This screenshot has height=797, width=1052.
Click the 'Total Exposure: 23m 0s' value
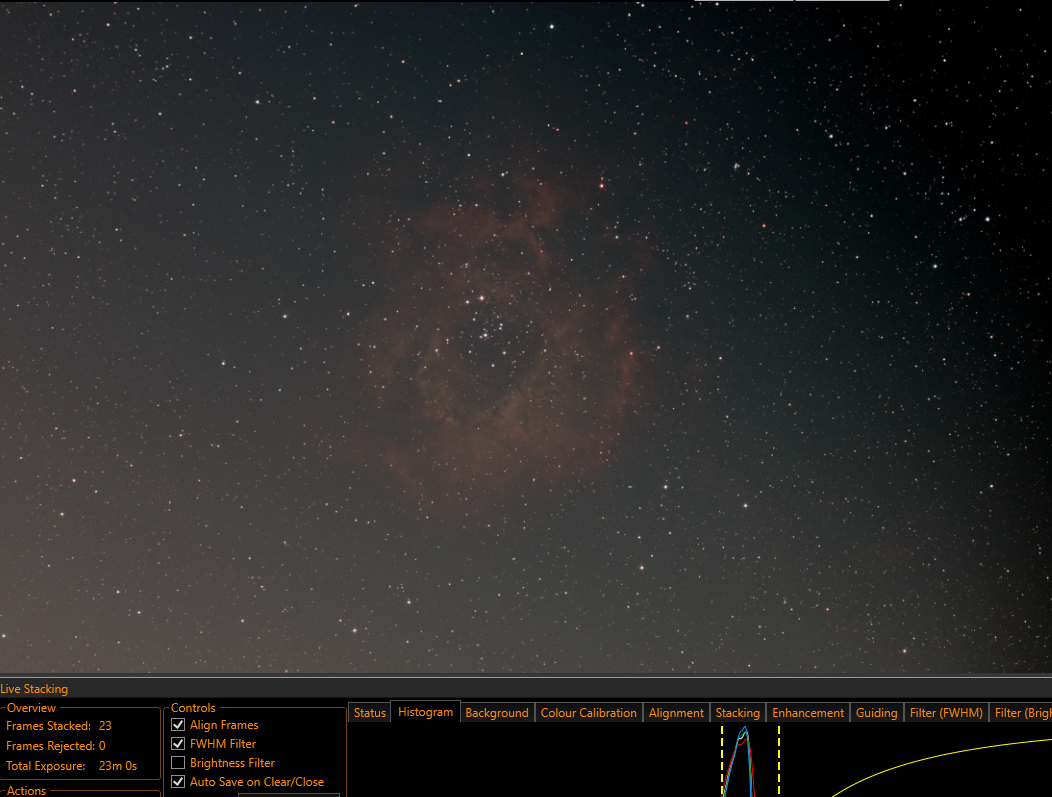click(x=117, y=765)
